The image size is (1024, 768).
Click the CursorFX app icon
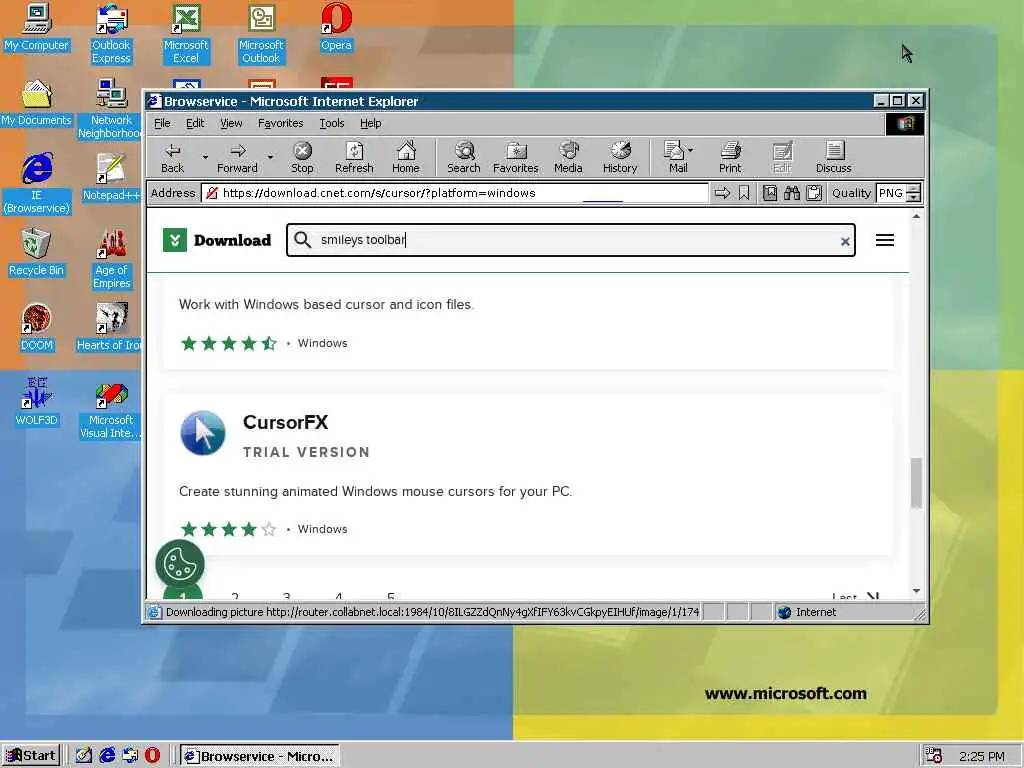point(202,433)
